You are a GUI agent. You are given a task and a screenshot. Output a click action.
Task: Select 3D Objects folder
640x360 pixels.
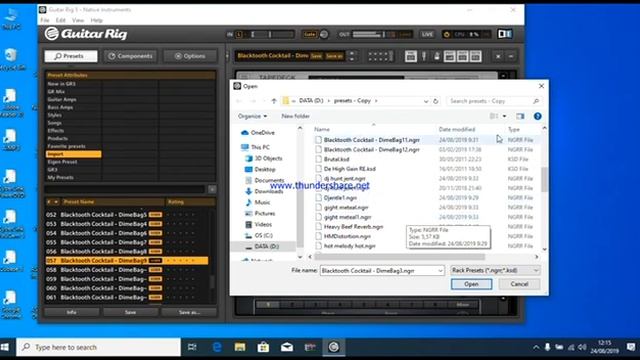268,158
